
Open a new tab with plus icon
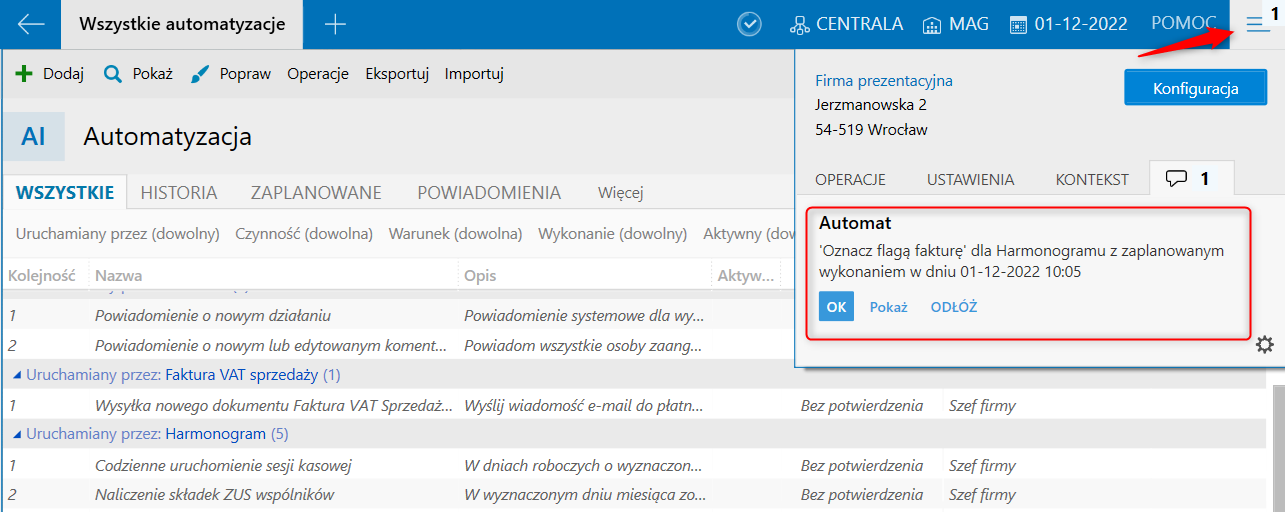pyautogui.click(x=335, y=25)
